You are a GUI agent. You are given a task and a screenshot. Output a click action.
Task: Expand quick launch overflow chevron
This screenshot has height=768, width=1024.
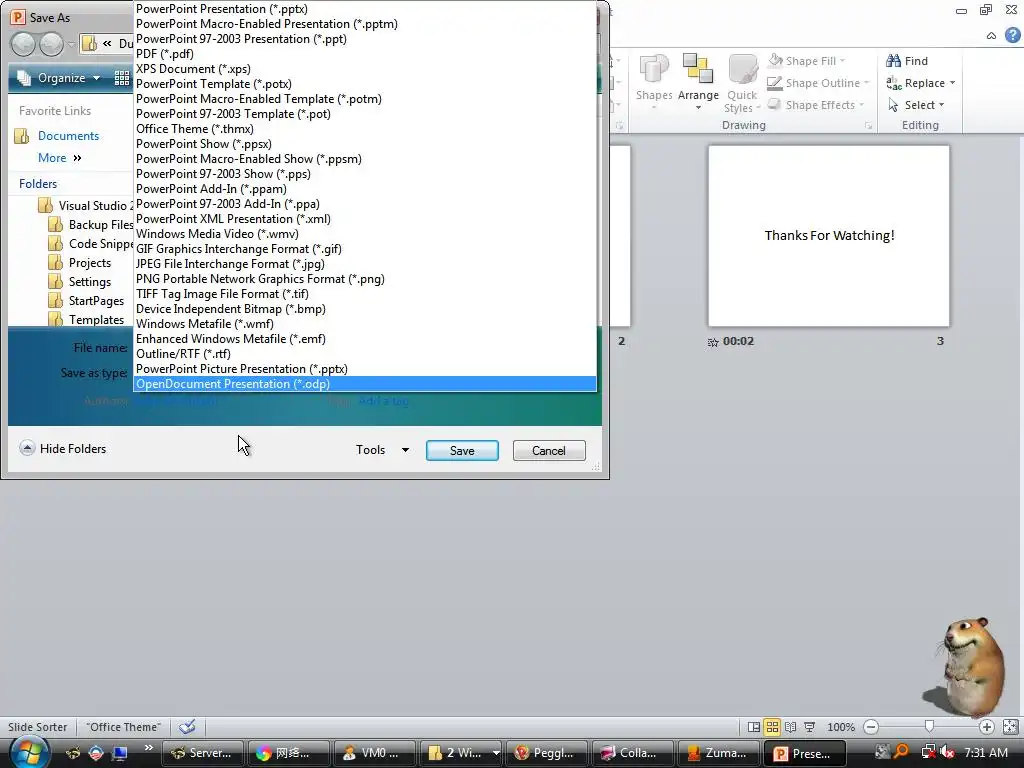pos(149,747)
